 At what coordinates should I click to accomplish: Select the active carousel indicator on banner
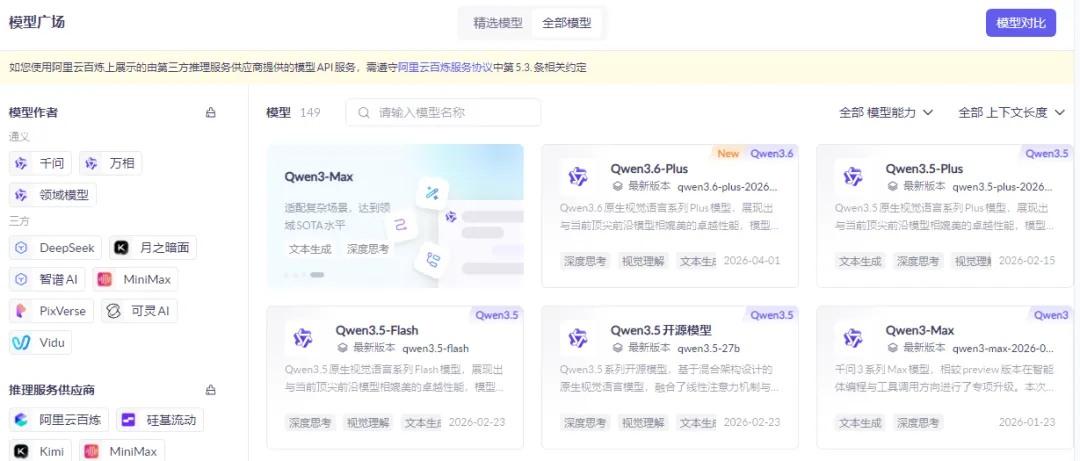coord(317,274)
